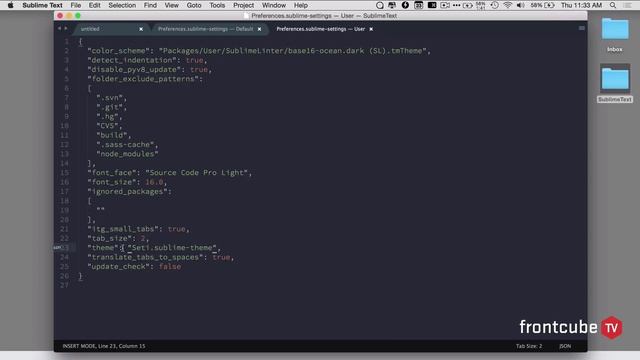640x360 pixels.
Task: Open the Apple menu
Action: click(x=11, y=5)
